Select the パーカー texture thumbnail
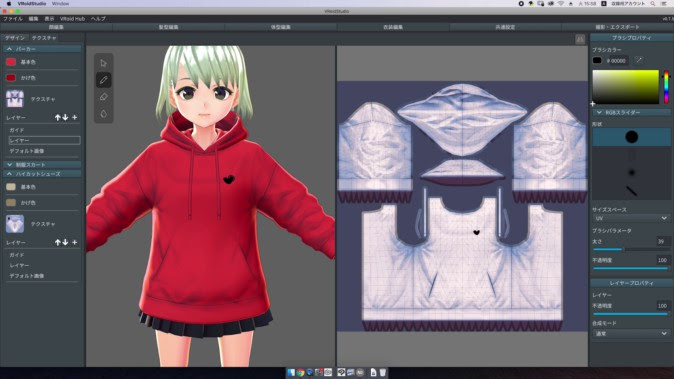 15,99
